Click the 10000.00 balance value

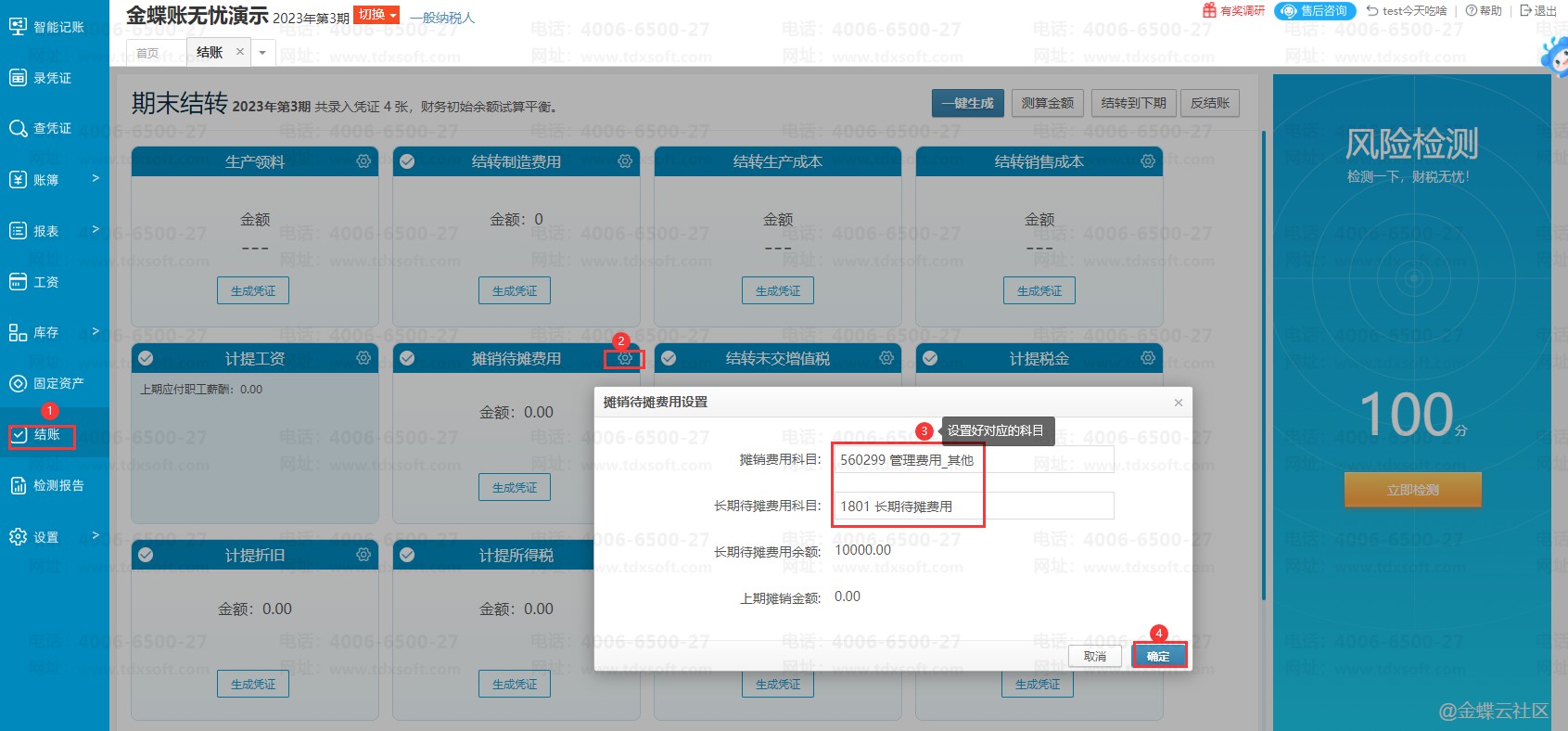pos(862,550)
